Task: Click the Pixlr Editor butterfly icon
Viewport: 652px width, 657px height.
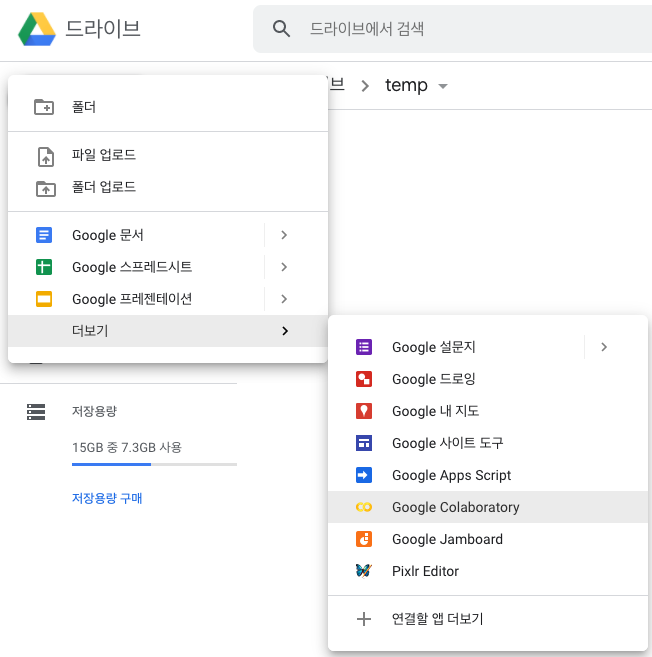Action: [364, 571]
